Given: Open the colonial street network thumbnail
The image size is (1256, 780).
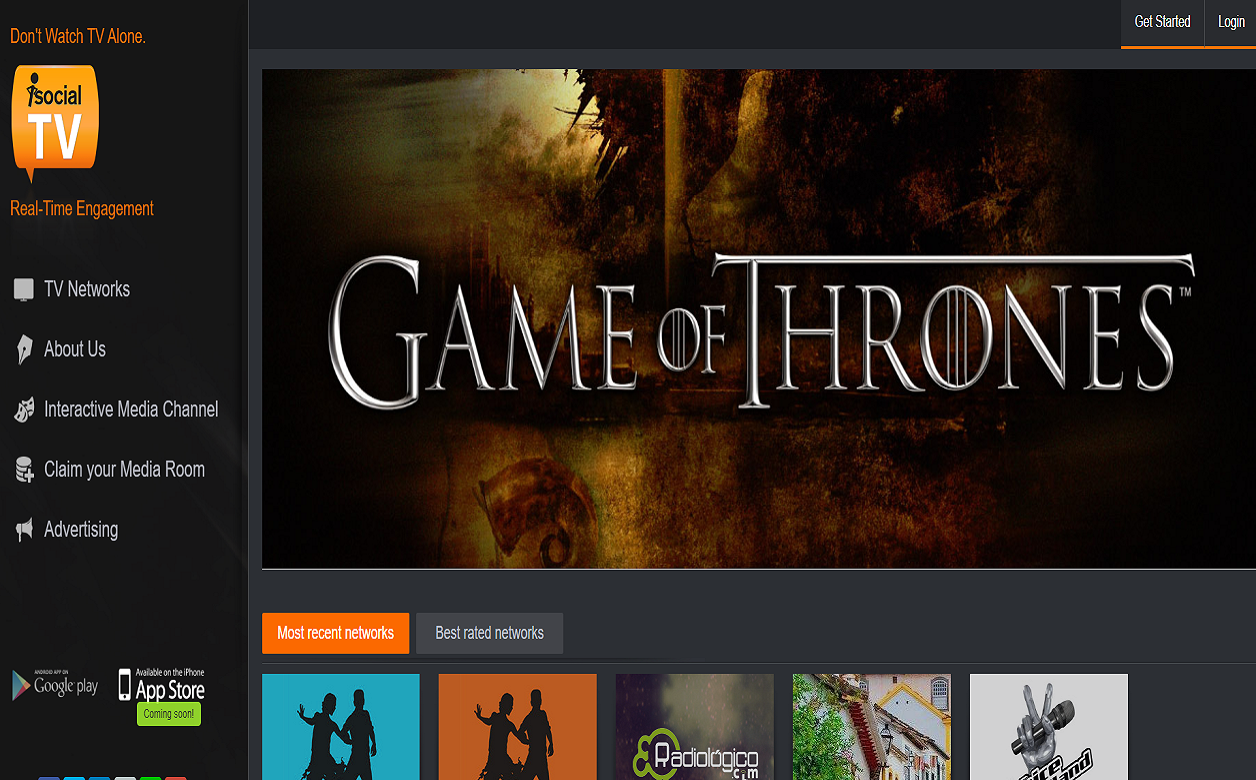Looking at the screenshot, I should [872, 727].
